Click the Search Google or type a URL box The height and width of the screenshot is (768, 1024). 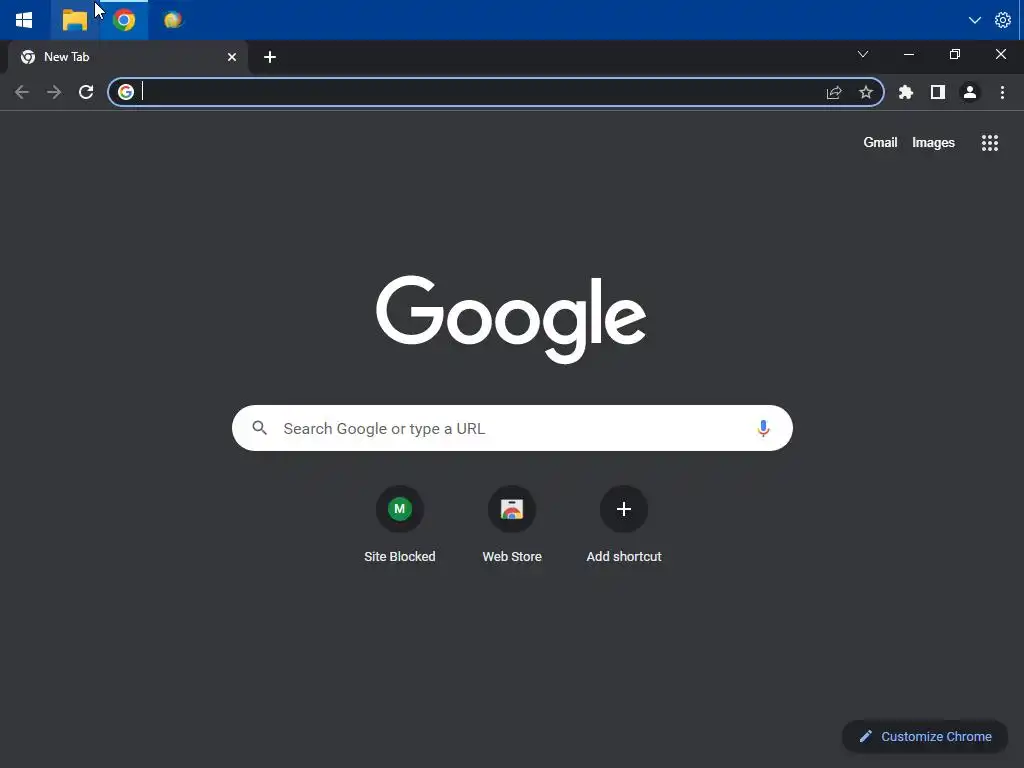click(x=512, y=428)
